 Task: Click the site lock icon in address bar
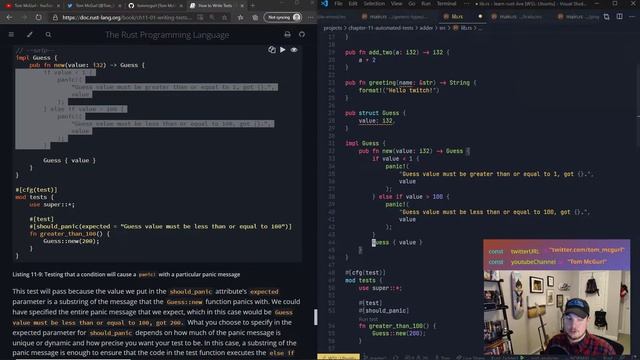pos(55,18)
